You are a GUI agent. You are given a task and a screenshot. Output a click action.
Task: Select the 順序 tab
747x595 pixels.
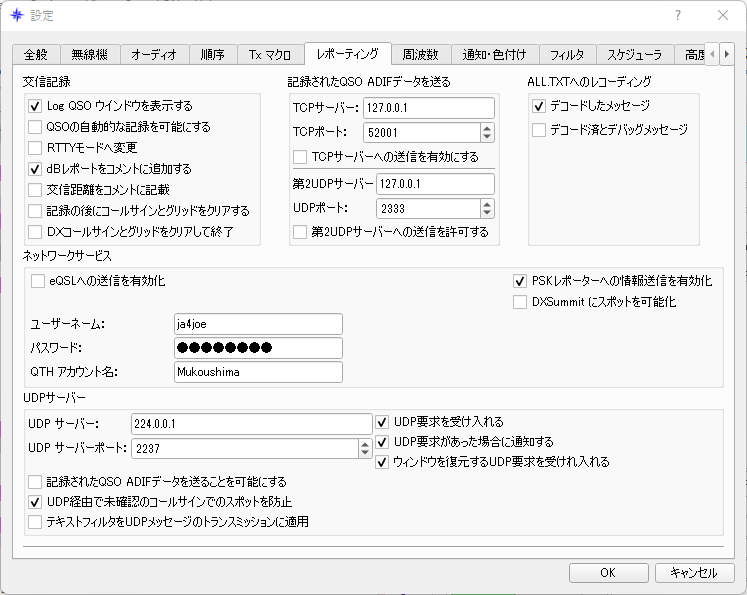[x=212, y=55]
